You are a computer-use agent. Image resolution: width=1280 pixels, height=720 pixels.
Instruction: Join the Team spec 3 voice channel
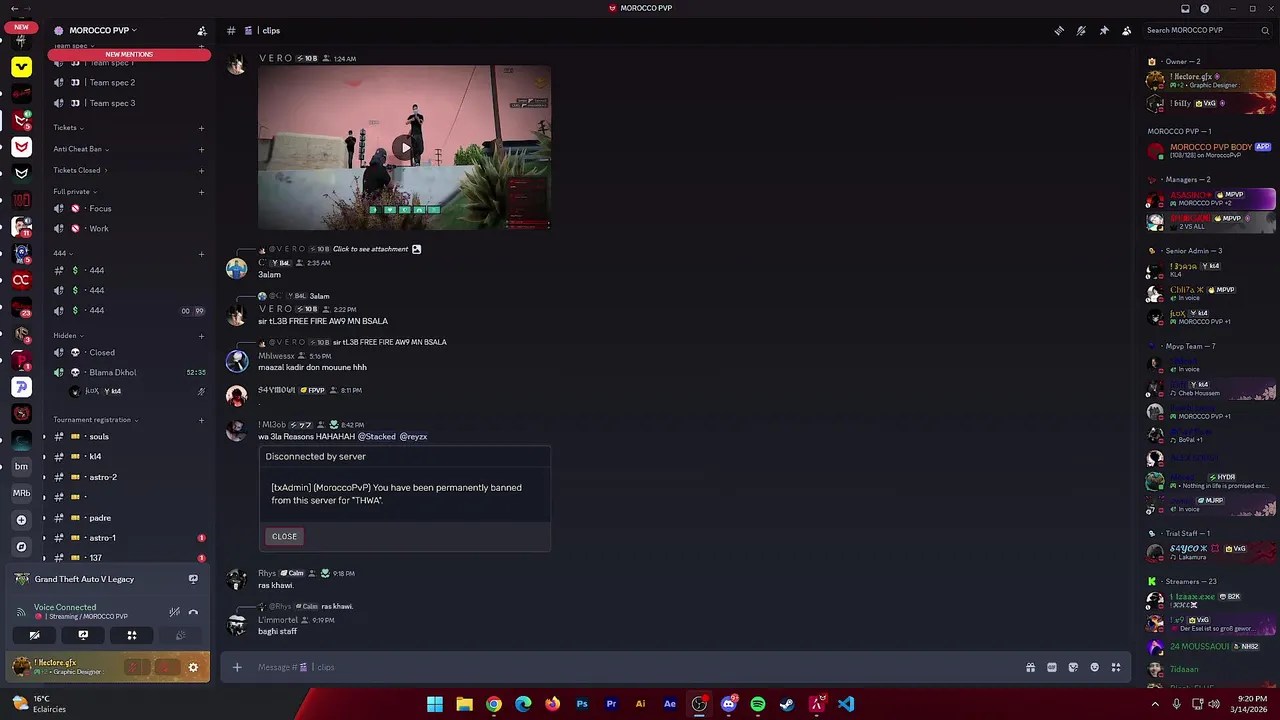(129, 103)
